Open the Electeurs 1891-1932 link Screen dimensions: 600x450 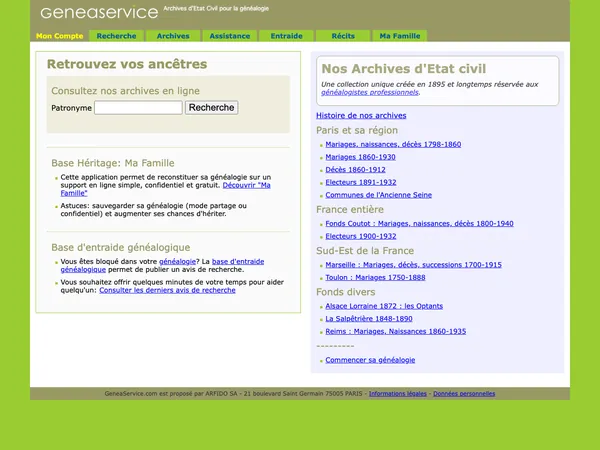tap(360, 182)
